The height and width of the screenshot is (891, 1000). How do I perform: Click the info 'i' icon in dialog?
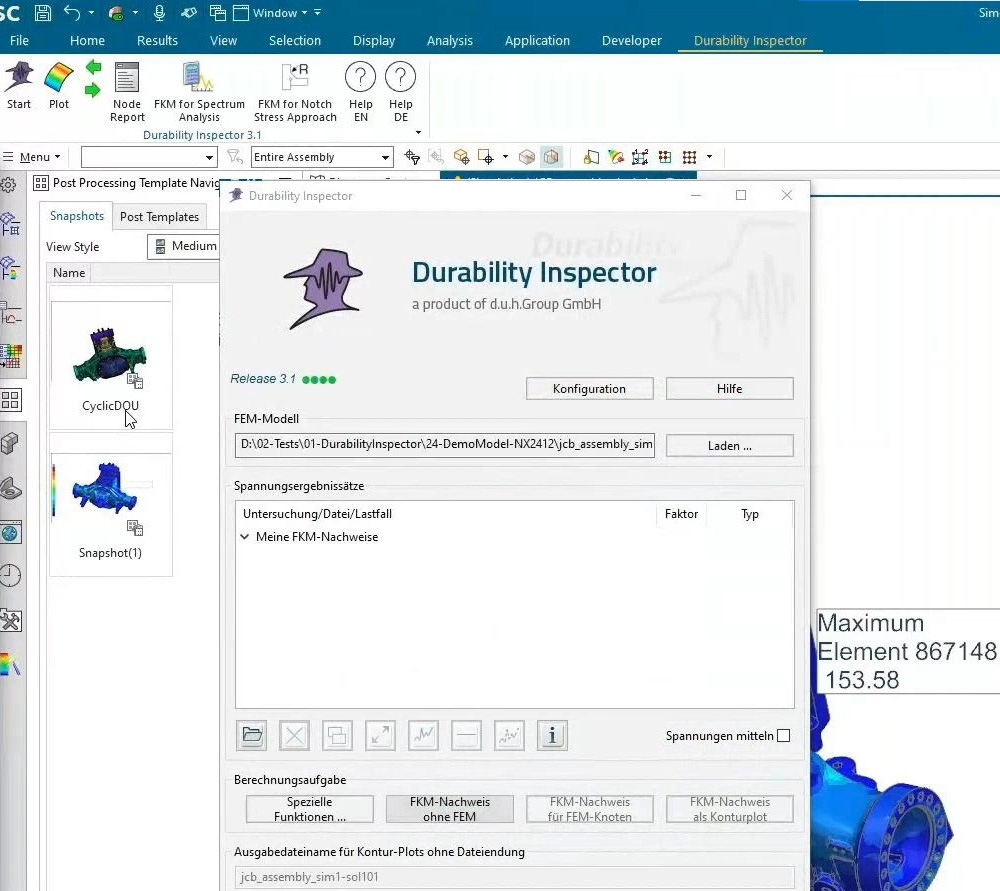point(552,736)
